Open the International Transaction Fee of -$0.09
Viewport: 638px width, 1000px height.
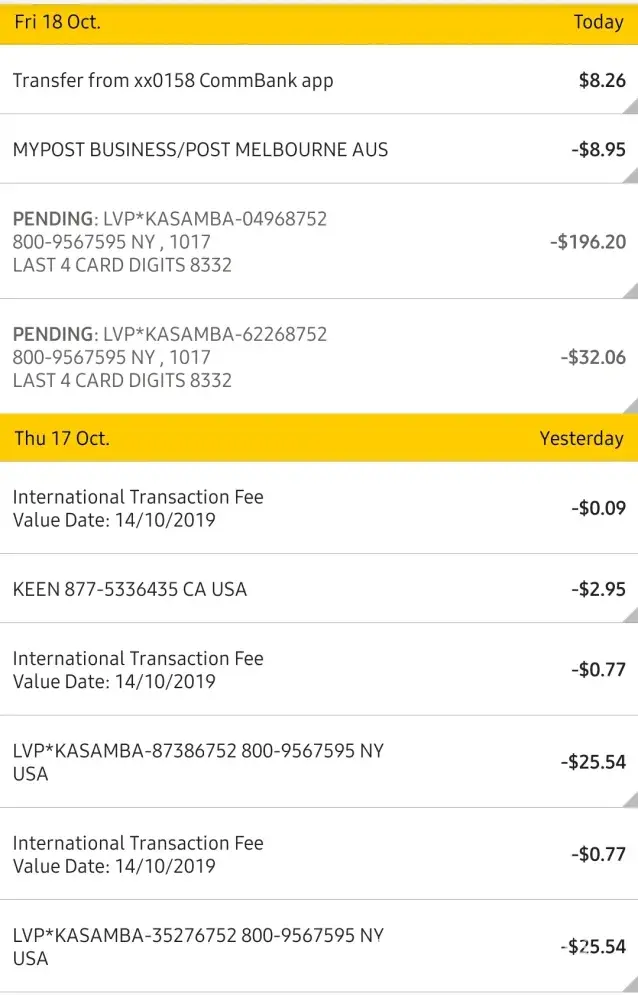pyautogui.click(x=138, y=508)
